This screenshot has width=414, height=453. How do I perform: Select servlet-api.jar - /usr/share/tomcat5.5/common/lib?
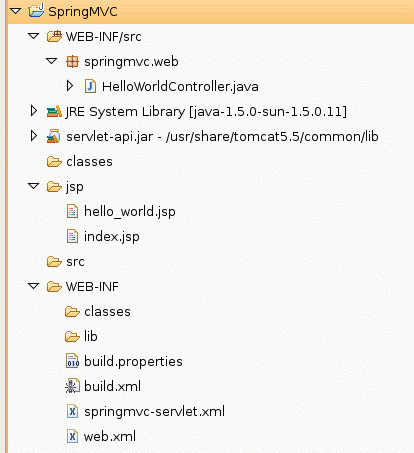pos(222,137)
